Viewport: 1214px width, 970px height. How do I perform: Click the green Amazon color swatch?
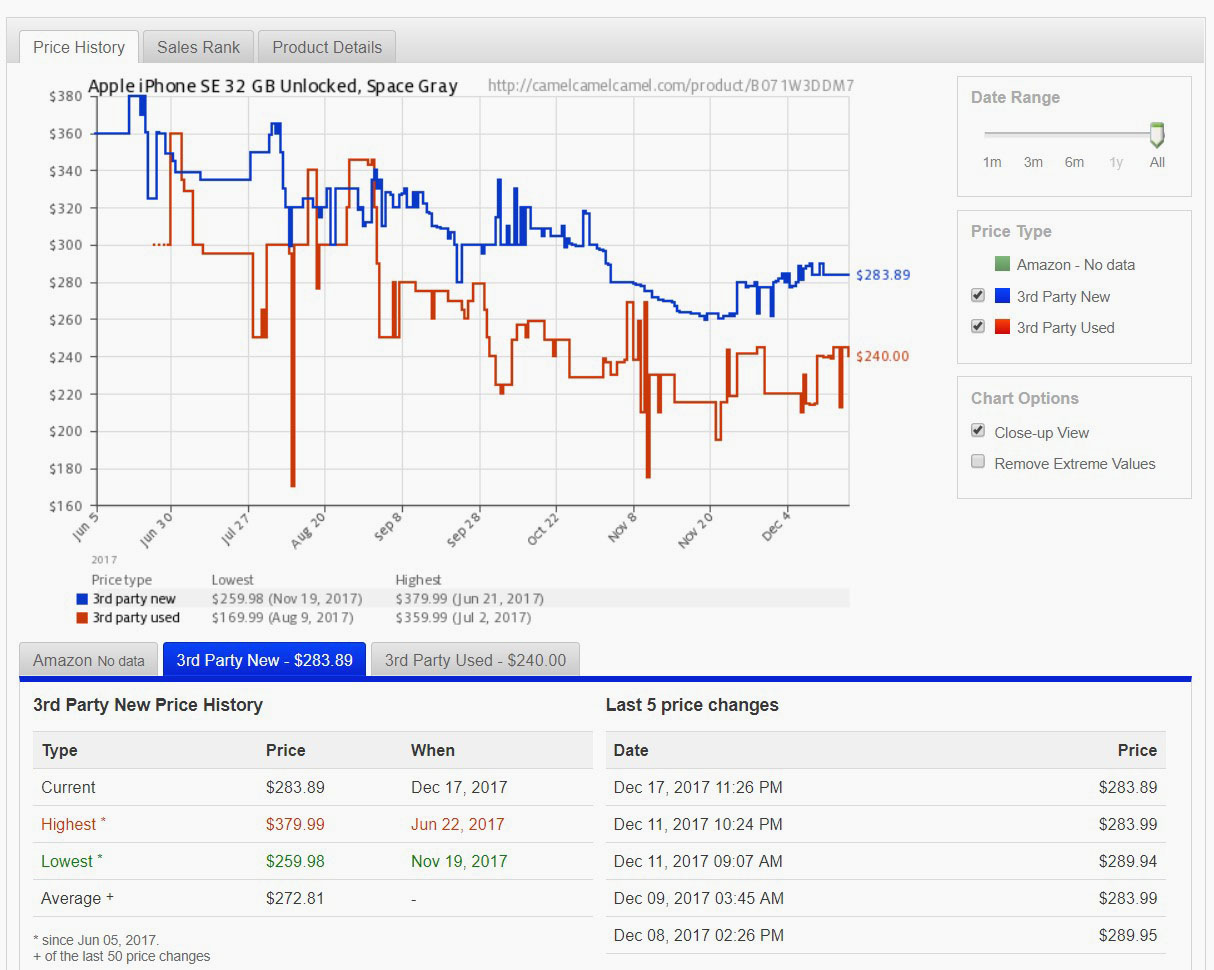pos(1002,265)
